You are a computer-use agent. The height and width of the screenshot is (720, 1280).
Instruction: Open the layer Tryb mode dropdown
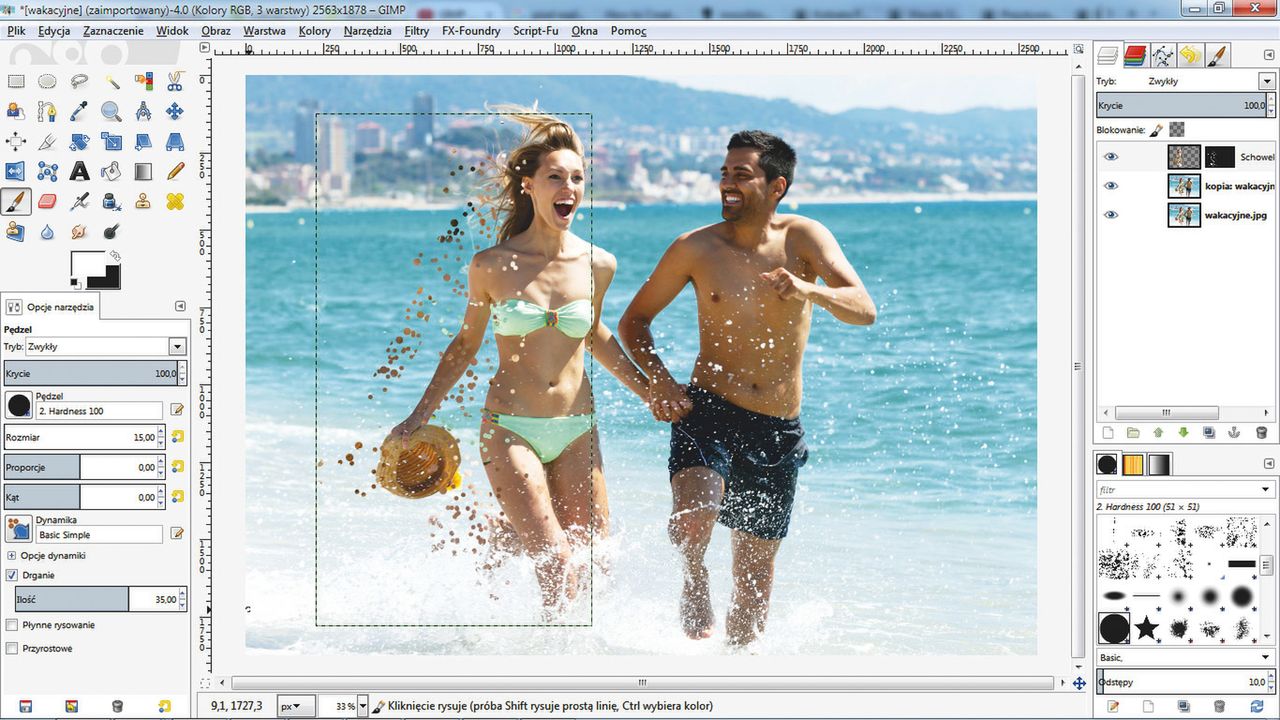[x=1266, y=81]
